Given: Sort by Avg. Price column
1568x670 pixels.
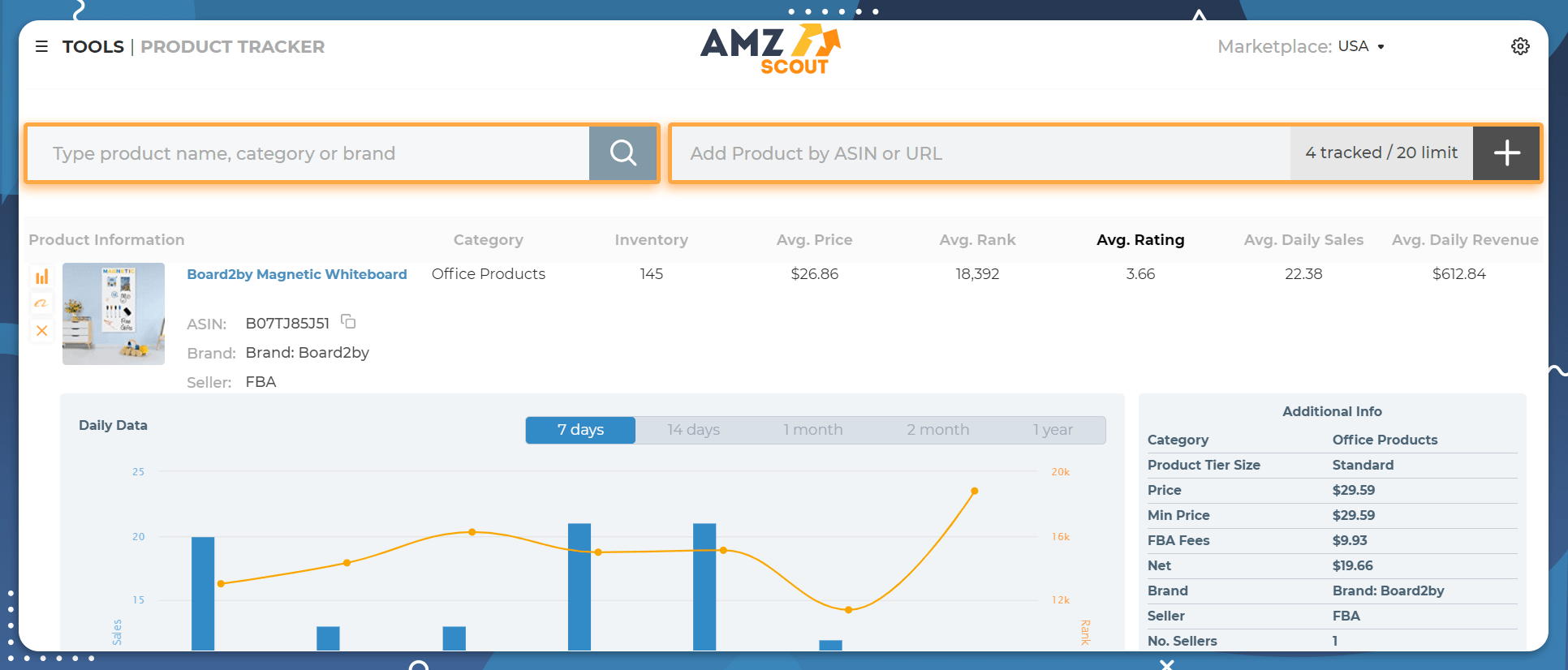Looking at the screenshot, I should click(x=814, y=239).
